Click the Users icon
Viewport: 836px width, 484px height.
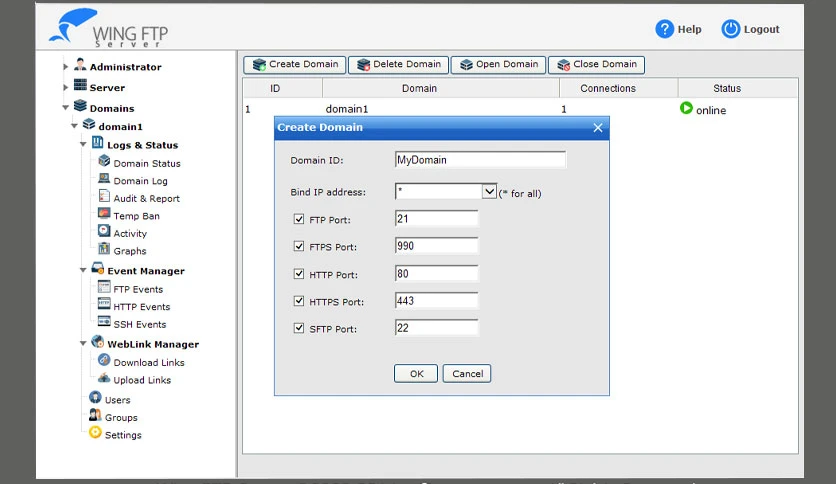(95, 397)
